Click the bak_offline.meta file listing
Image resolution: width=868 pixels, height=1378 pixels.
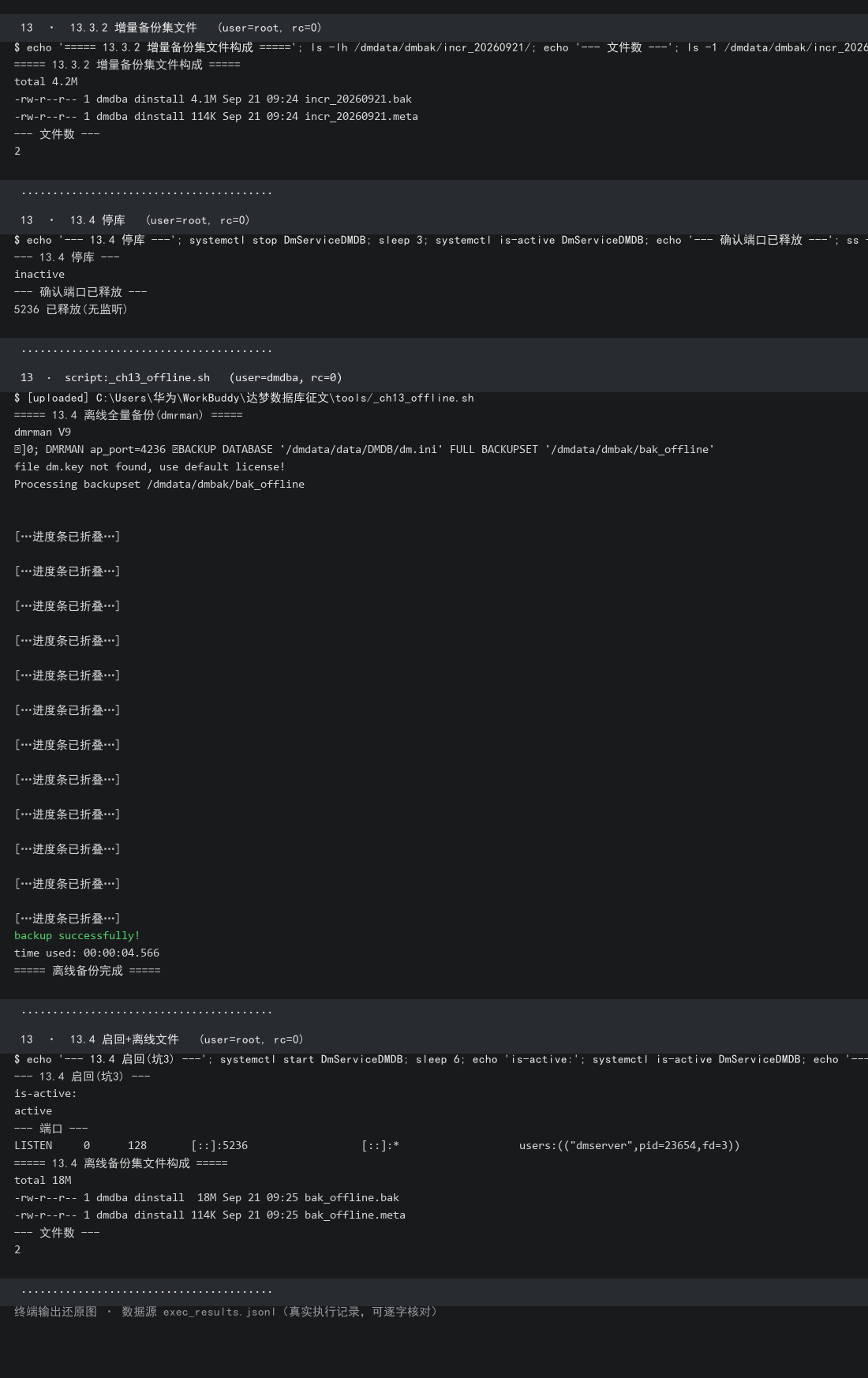tap(210, 1215)
